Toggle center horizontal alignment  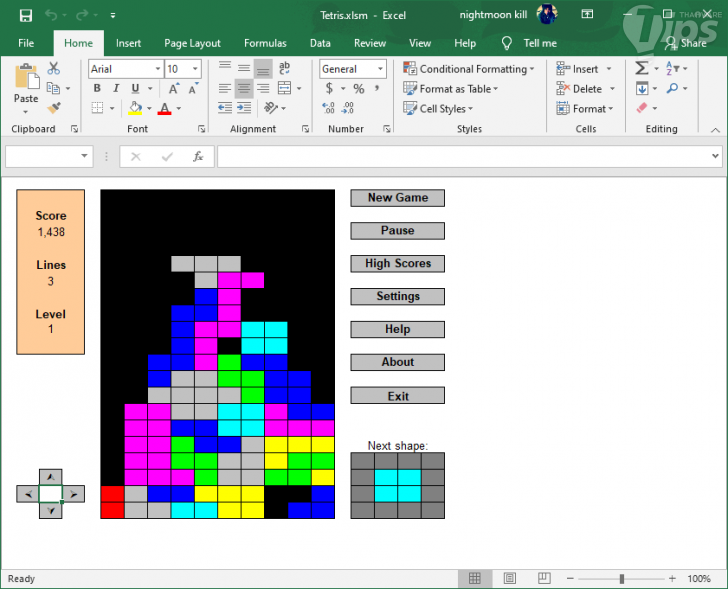point(244,88)
